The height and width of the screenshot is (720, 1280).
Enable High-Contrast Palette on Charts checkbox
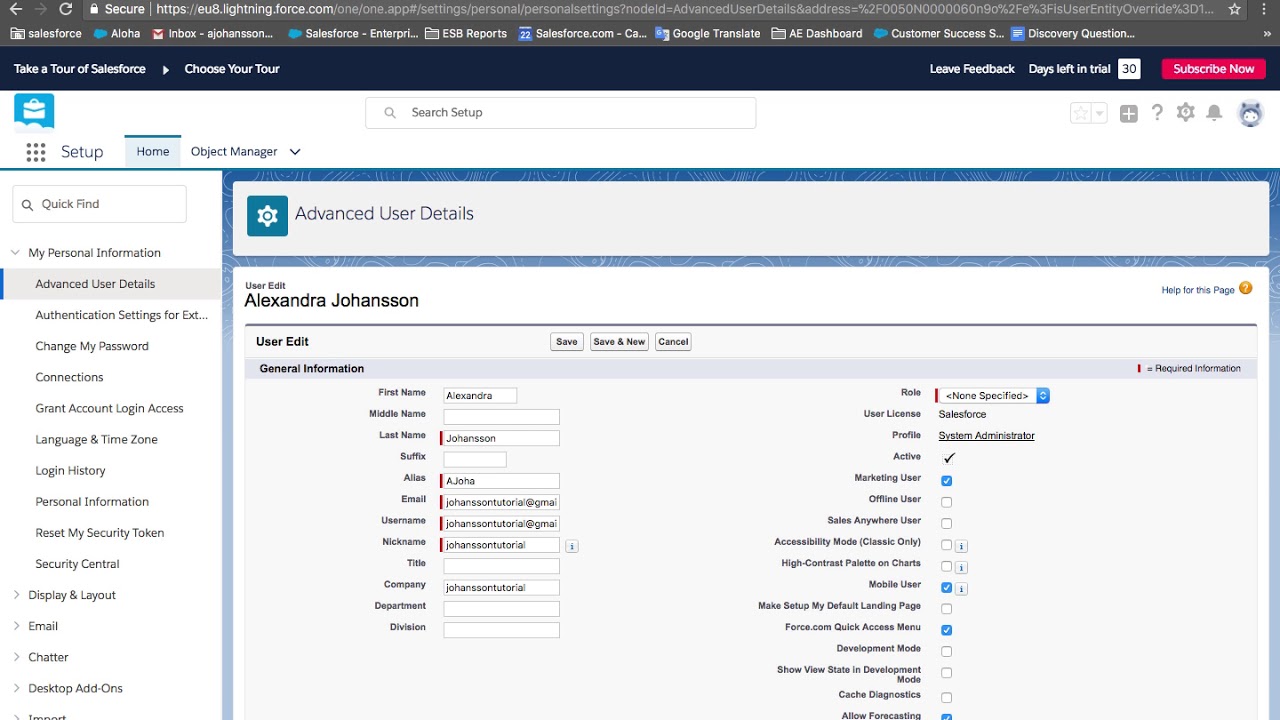pos(946,566)
